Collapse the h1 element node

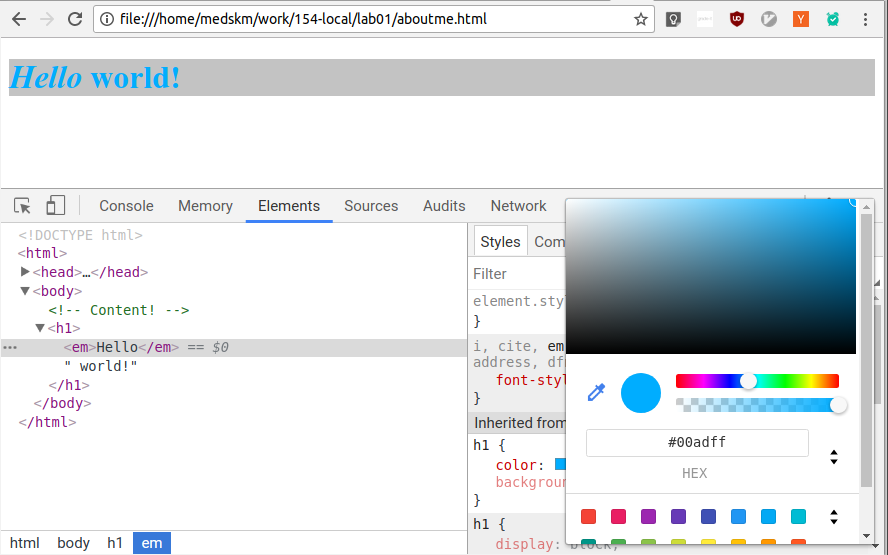click(41, 328)
